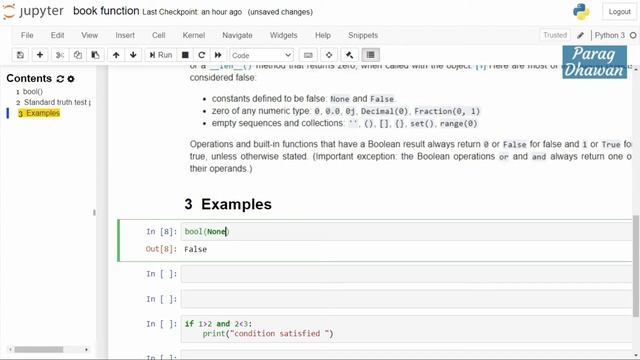This screenshot has height=360, width=640.
Task: Click into the bool(None) code cell
Action: pos(407,231)
